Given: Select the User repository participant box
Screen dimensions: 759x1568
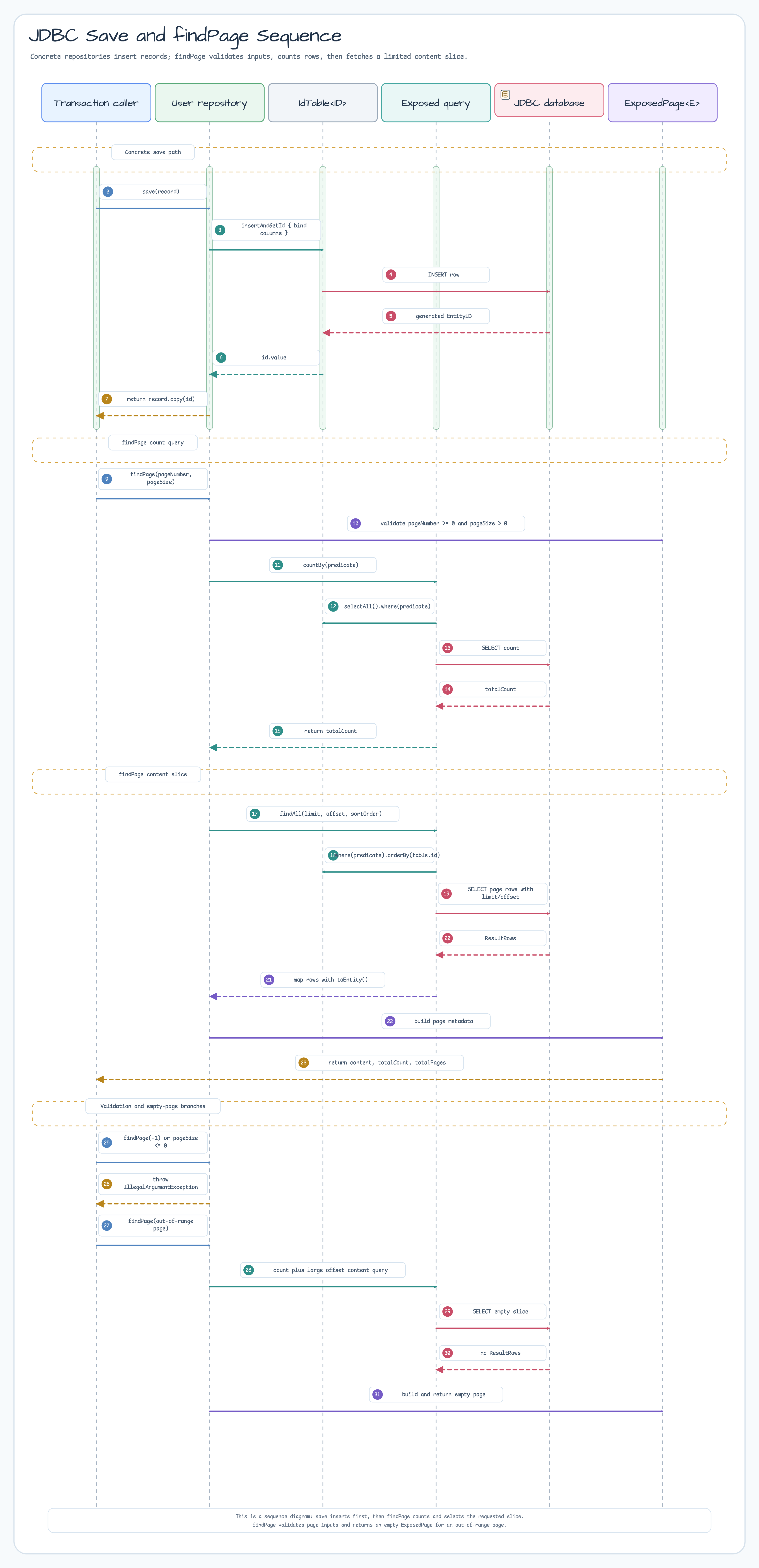Looking at the screenshot, I should click(210, 103).
